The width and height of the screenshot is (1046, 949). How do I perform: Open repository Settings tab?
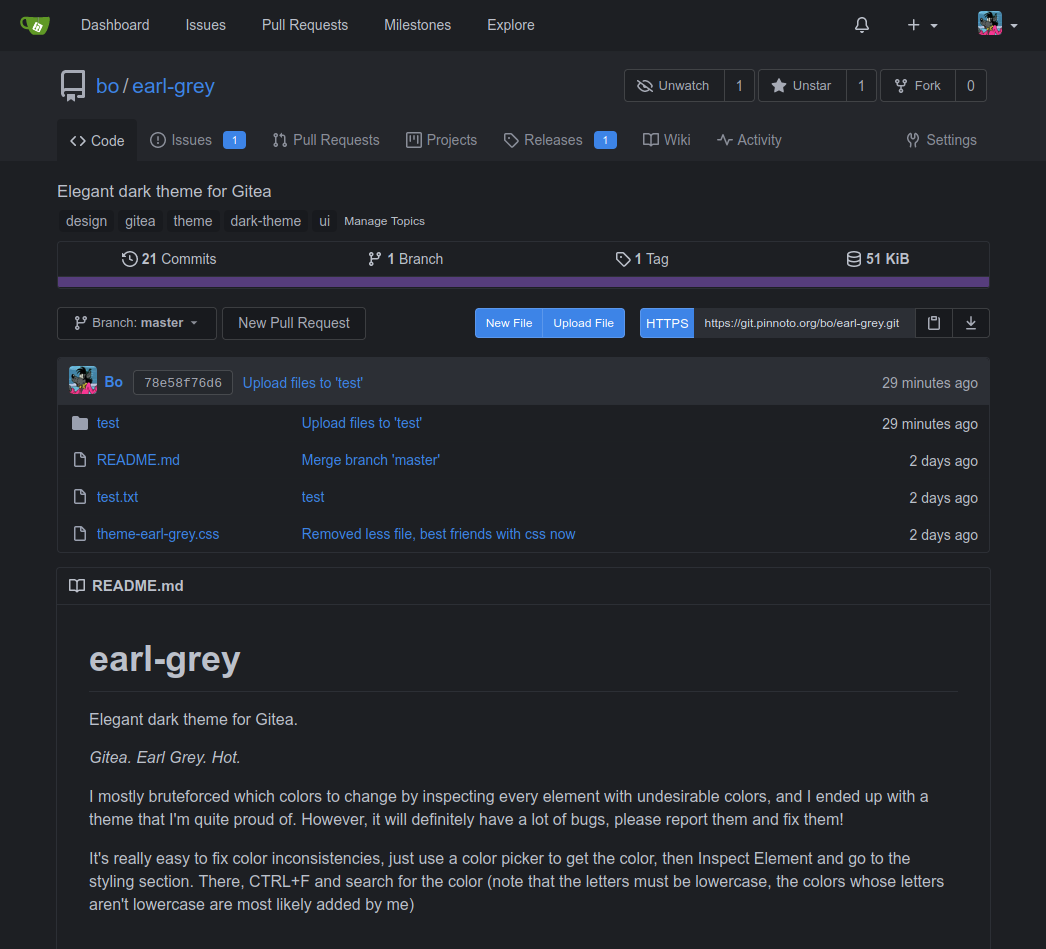[941, 140]
